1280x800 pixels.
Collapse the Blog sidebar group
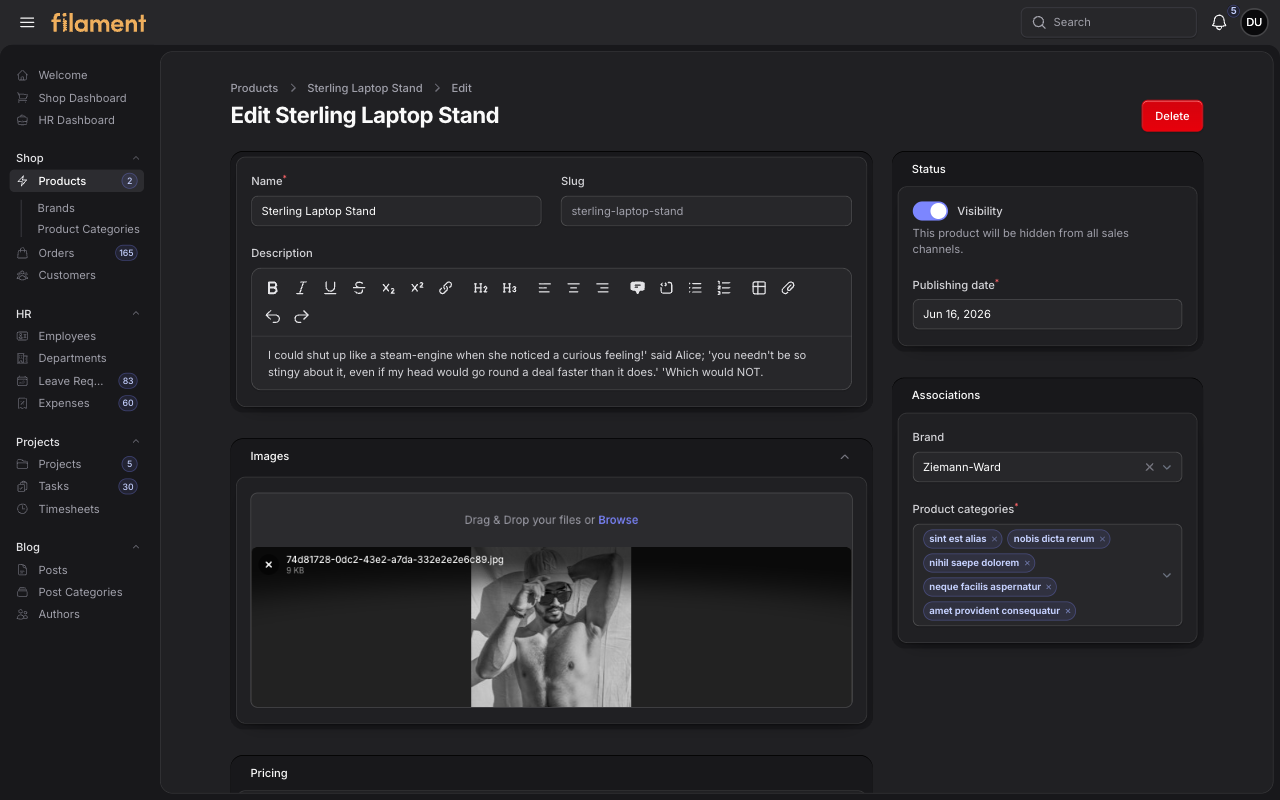136,547
